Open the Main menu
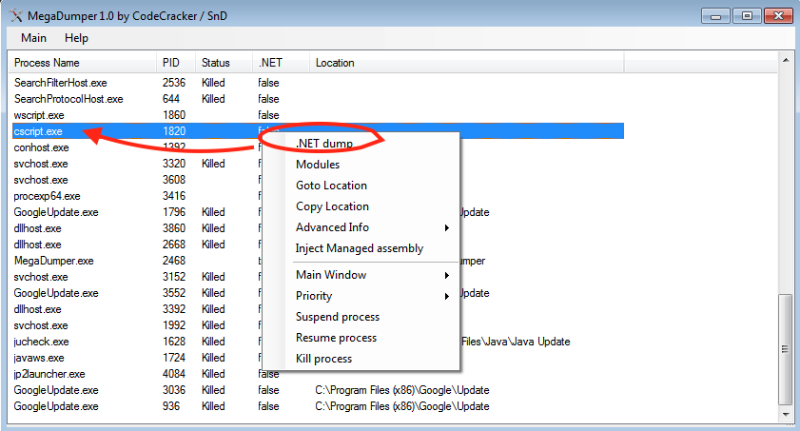Screen dimensions: 800x431 [34, 38]
